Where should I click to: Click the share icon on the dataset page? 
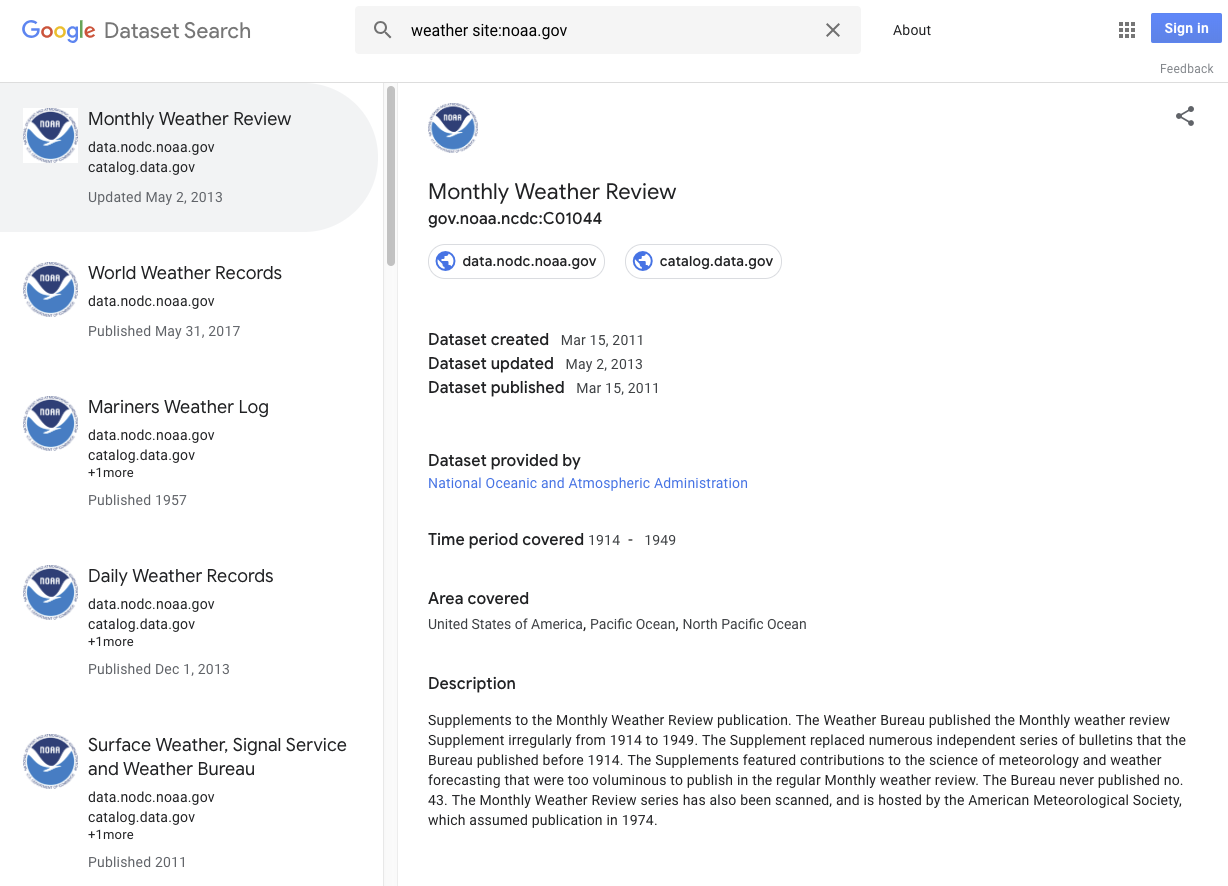(x=1185, y=116)
